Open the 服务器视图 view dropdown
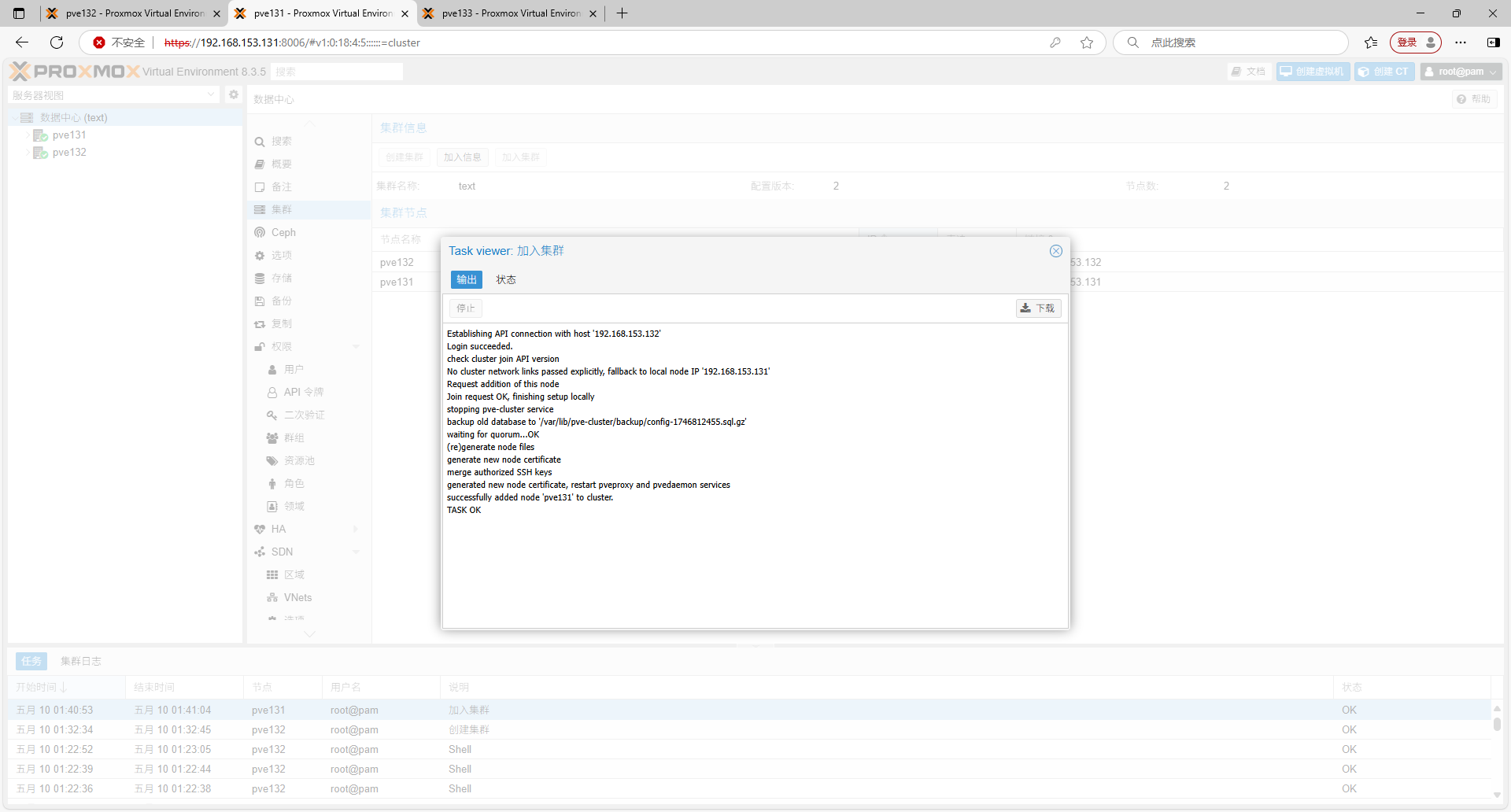This screenshot has width=1511, height=812. pos(211,95)
